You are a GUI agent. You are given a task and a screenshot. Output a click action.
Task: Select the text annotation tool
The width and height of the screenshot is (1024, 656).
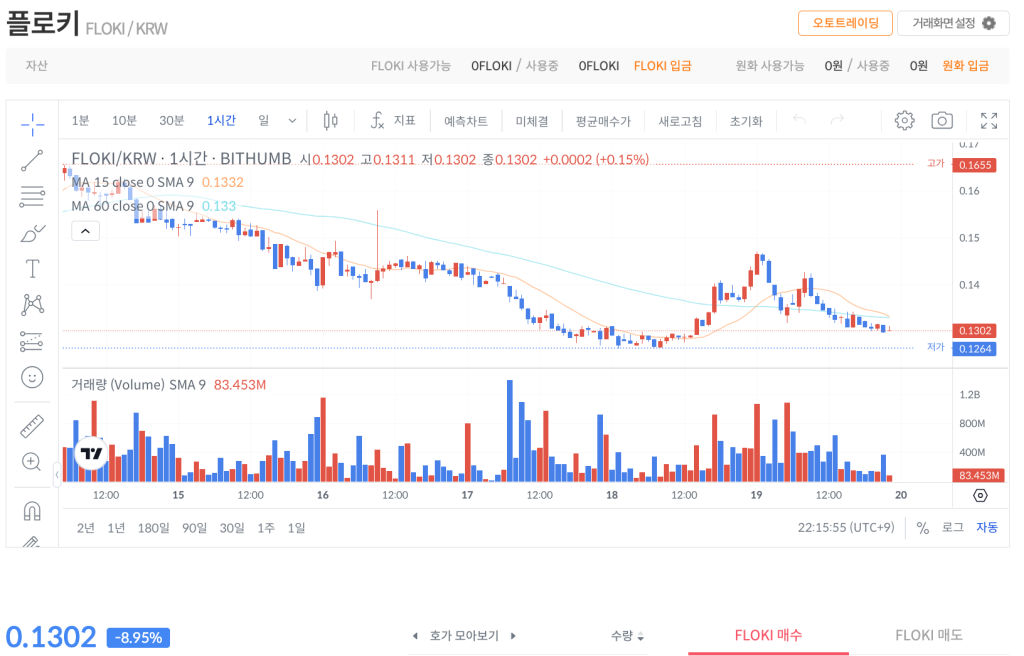32,269
